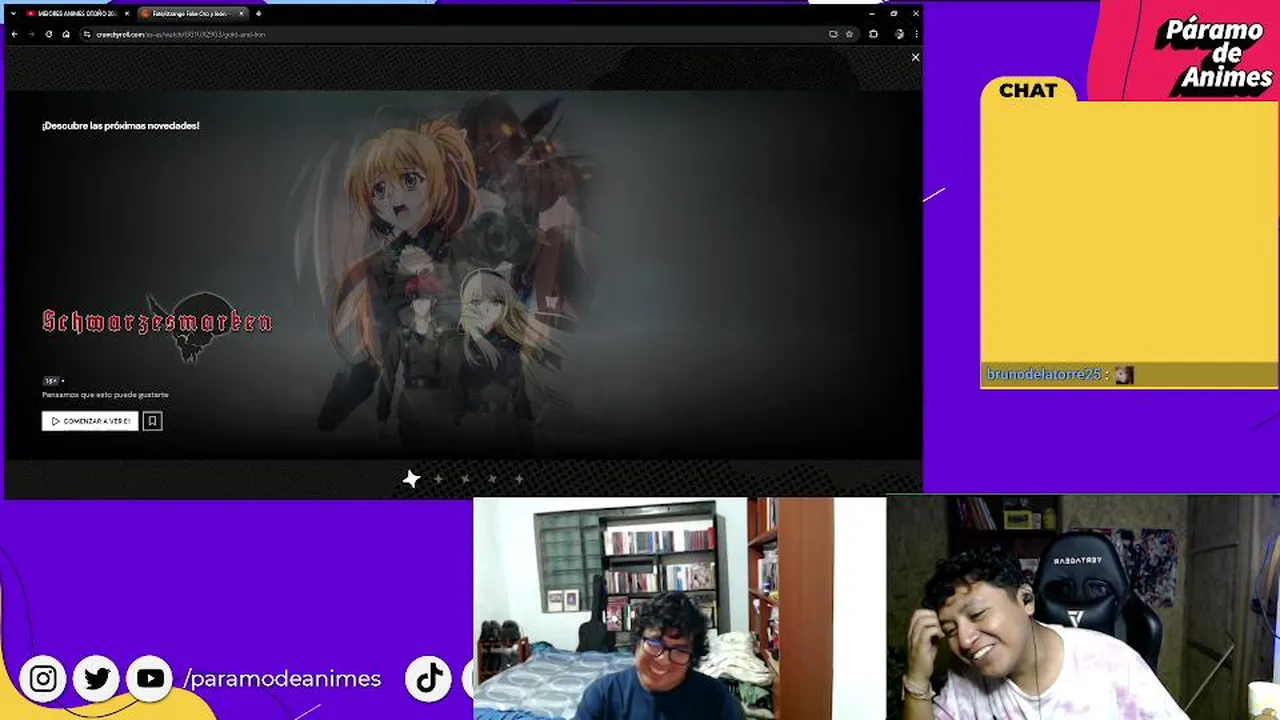The width and height of the screenshot is (1280, 720).
Task: Click the Comenzar a ver E1 button
Action: point(90,421)
